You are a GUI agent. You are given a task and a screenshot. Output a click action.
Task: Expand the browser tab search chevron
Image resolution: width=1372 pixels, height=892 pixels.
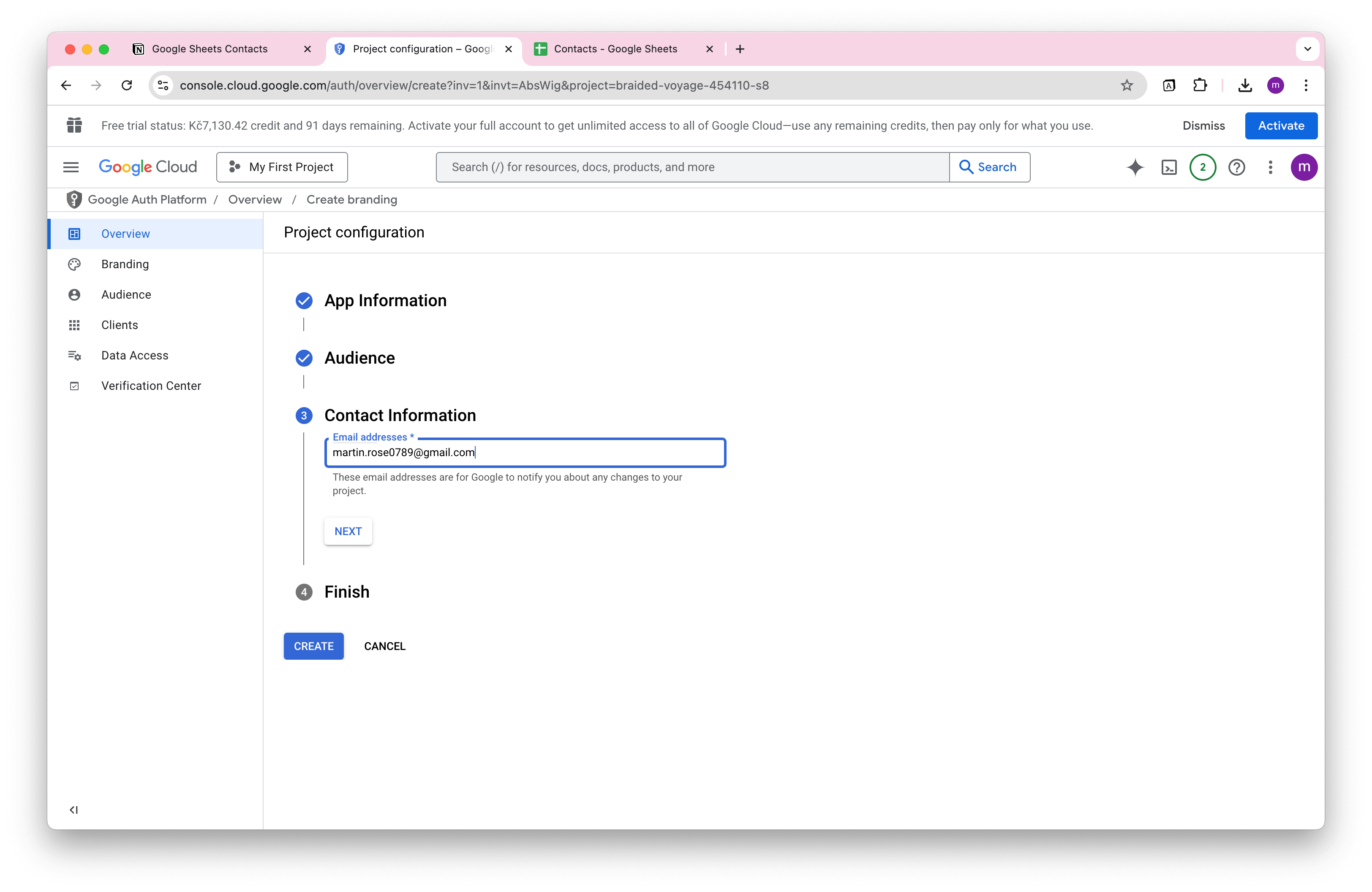(x=1307, y=49)
